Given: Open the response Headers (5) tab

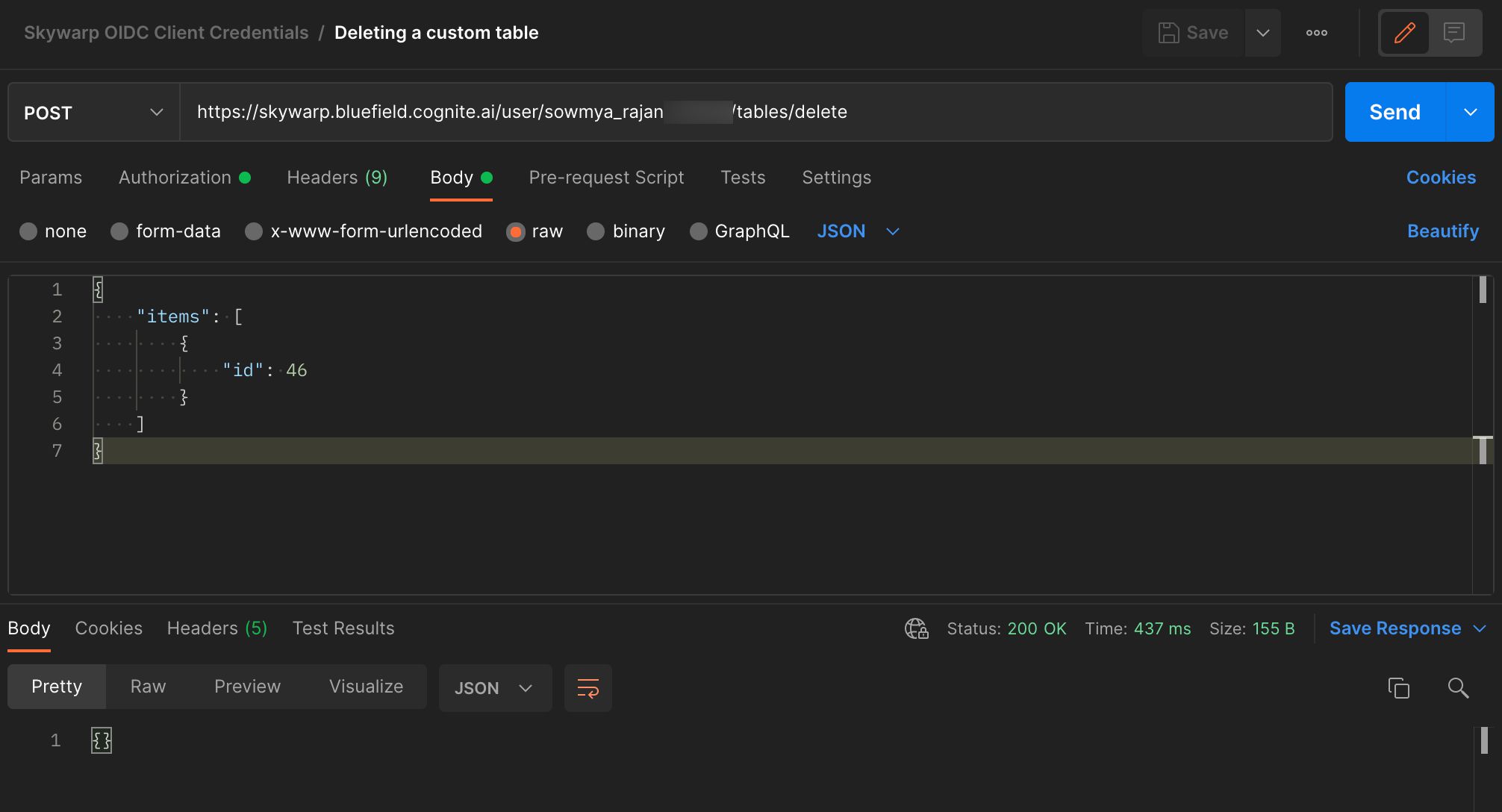Looking at the screenshot, I should 217,628.
